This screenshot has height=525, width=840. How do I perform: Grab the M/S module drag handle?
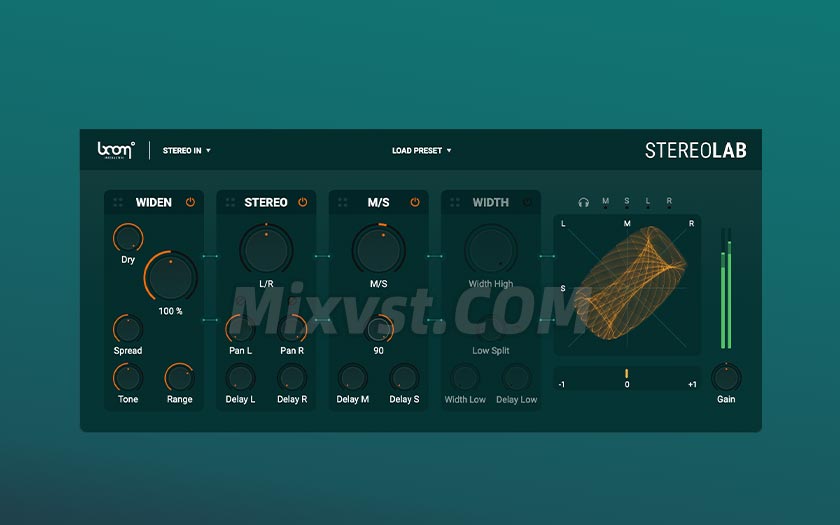click(342, 202)
